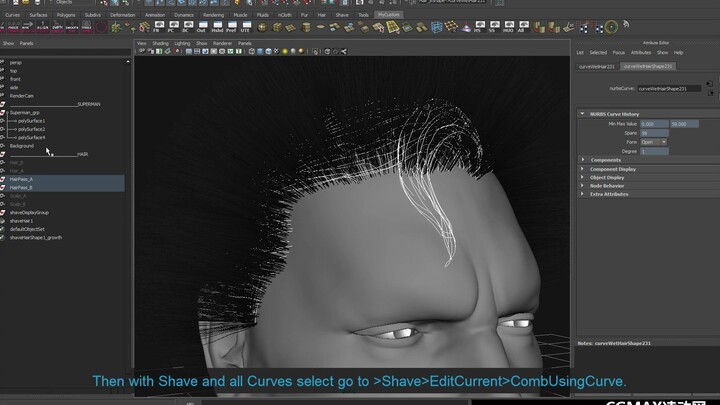
Task: Click the SS shelf button
Action: 495,27
